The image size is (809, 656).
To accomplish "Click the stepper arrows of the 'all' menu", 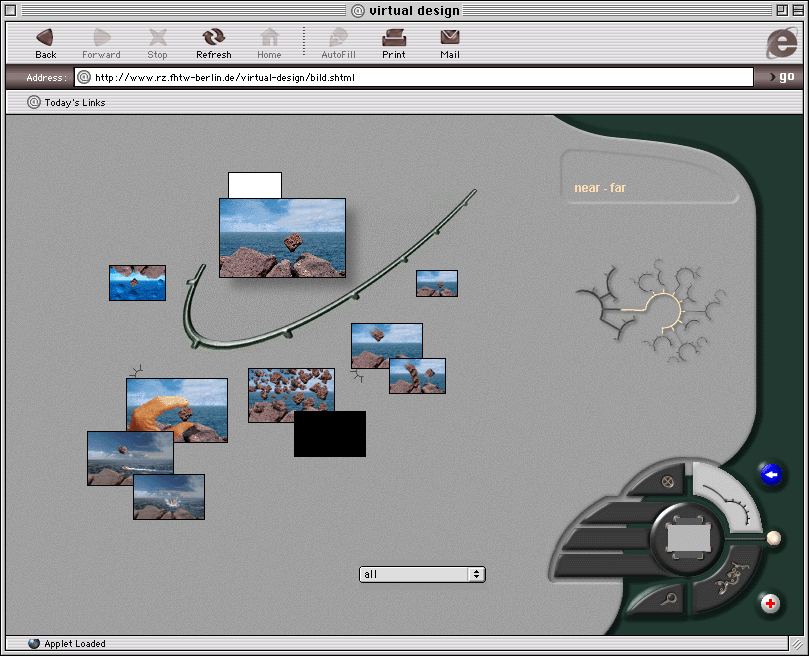I will pos(476,574).
